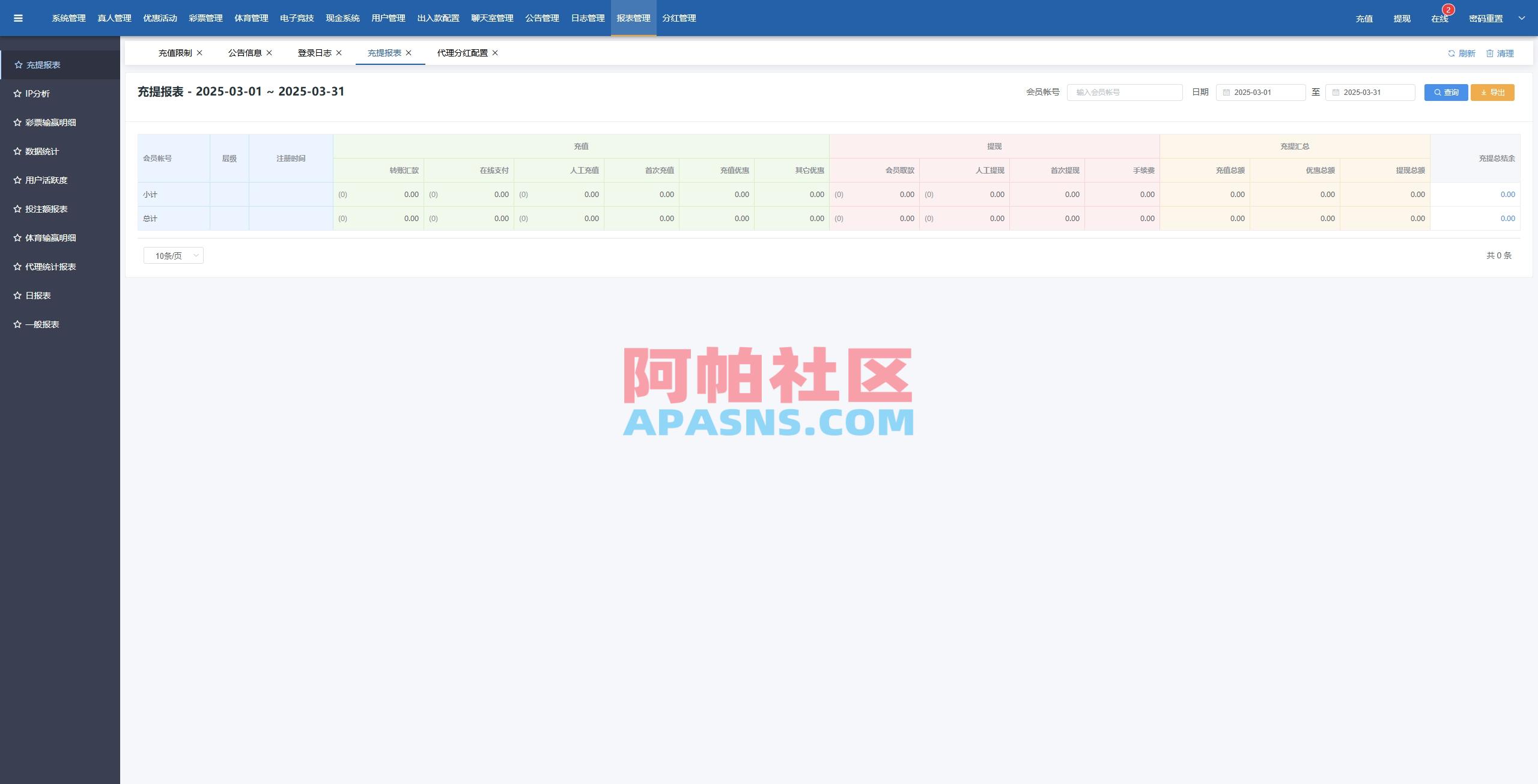点击总计行末尾的0.00链接
The image size is (1538, 784).
pos(1507,218)
